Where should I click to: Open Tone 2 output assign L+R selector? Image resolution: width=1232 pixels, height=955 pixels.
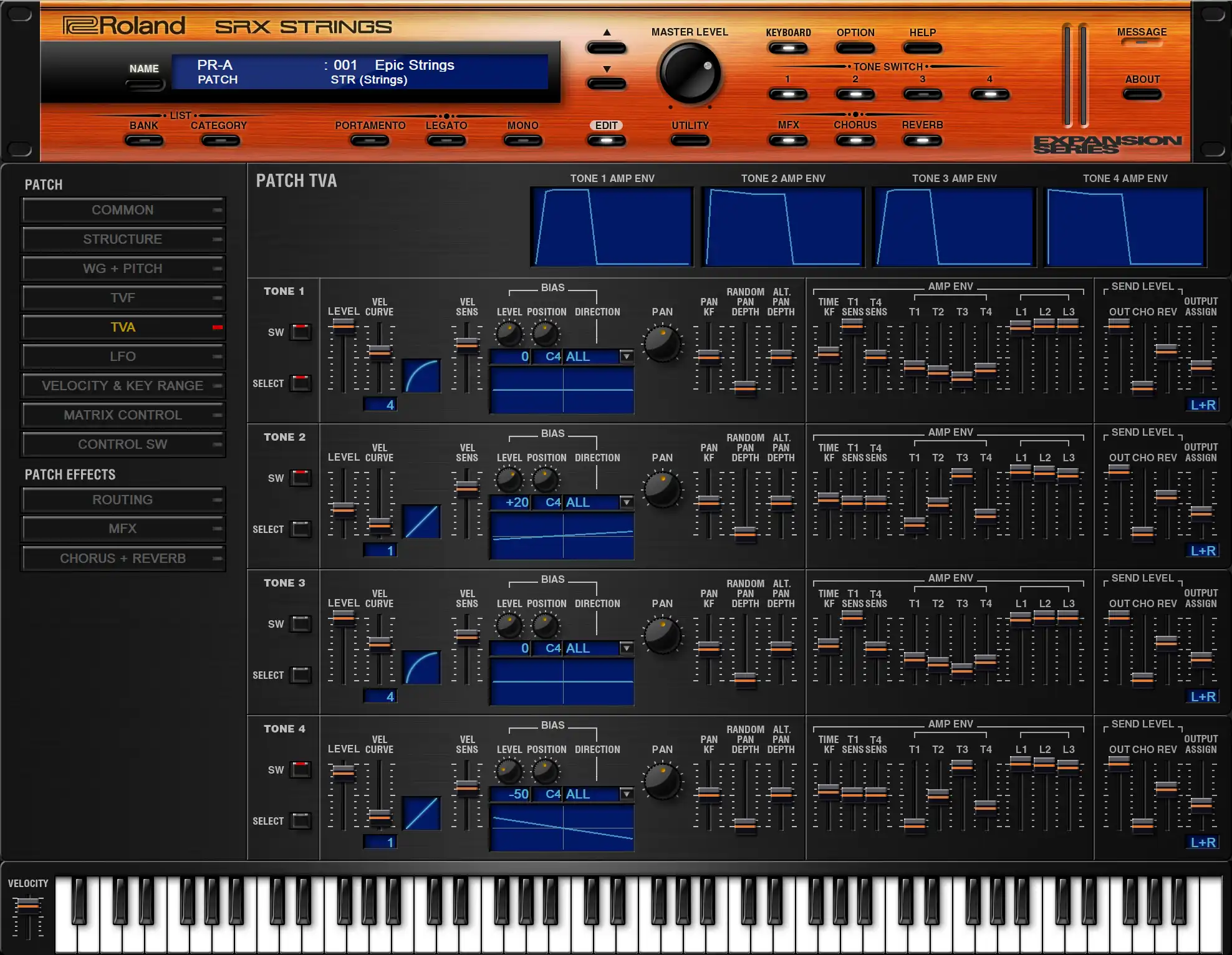pos(1203,551)
